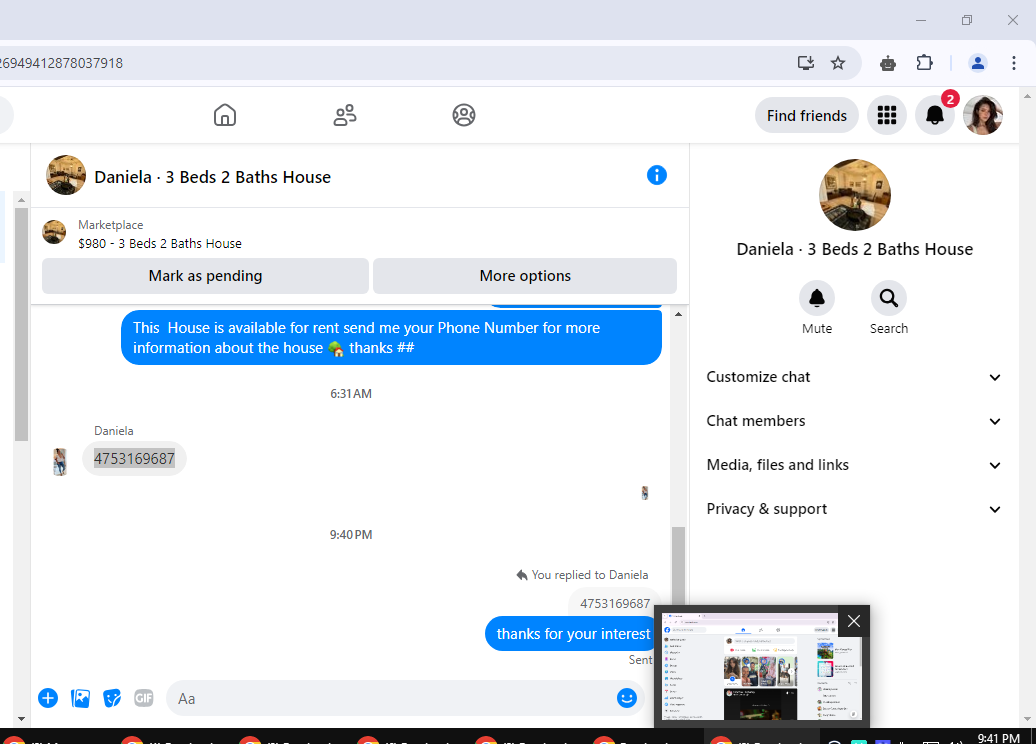Choose a GIF icon in composer
Screen dimensions: 1036x744
143,698
